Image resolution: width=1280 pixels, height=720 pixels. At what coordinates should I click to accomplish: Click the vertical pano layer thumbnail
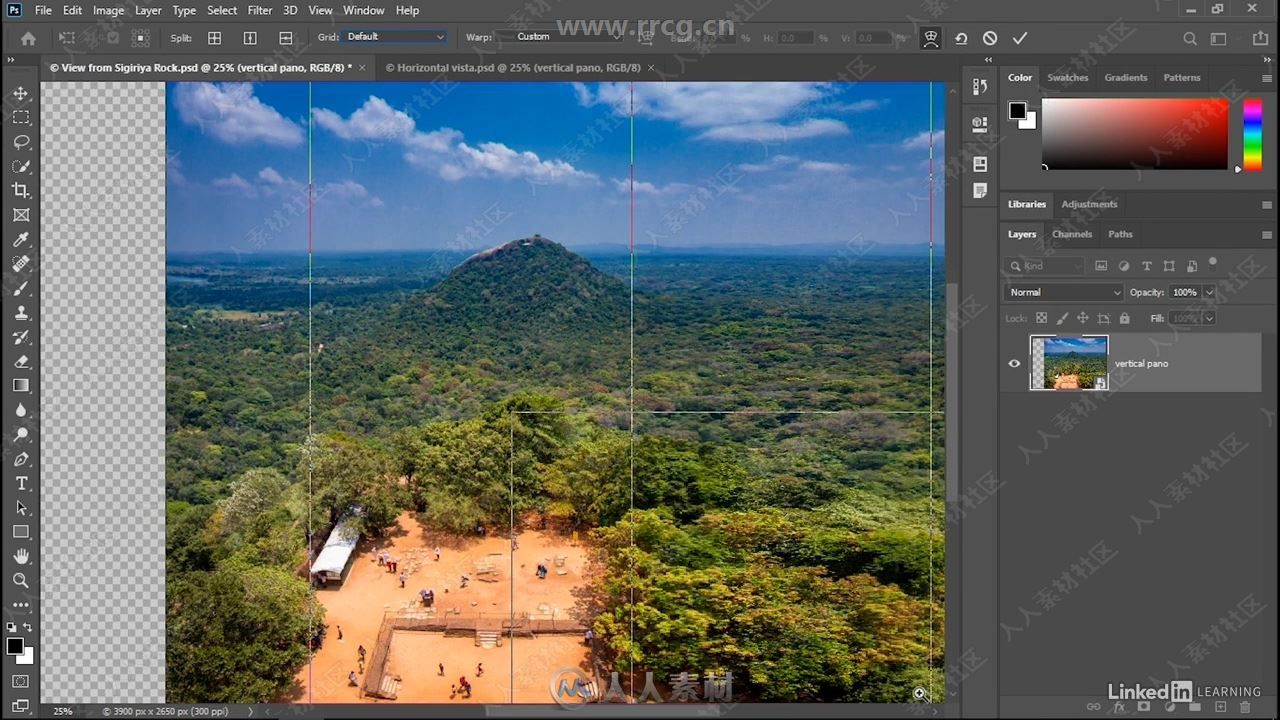point(1069,363)
